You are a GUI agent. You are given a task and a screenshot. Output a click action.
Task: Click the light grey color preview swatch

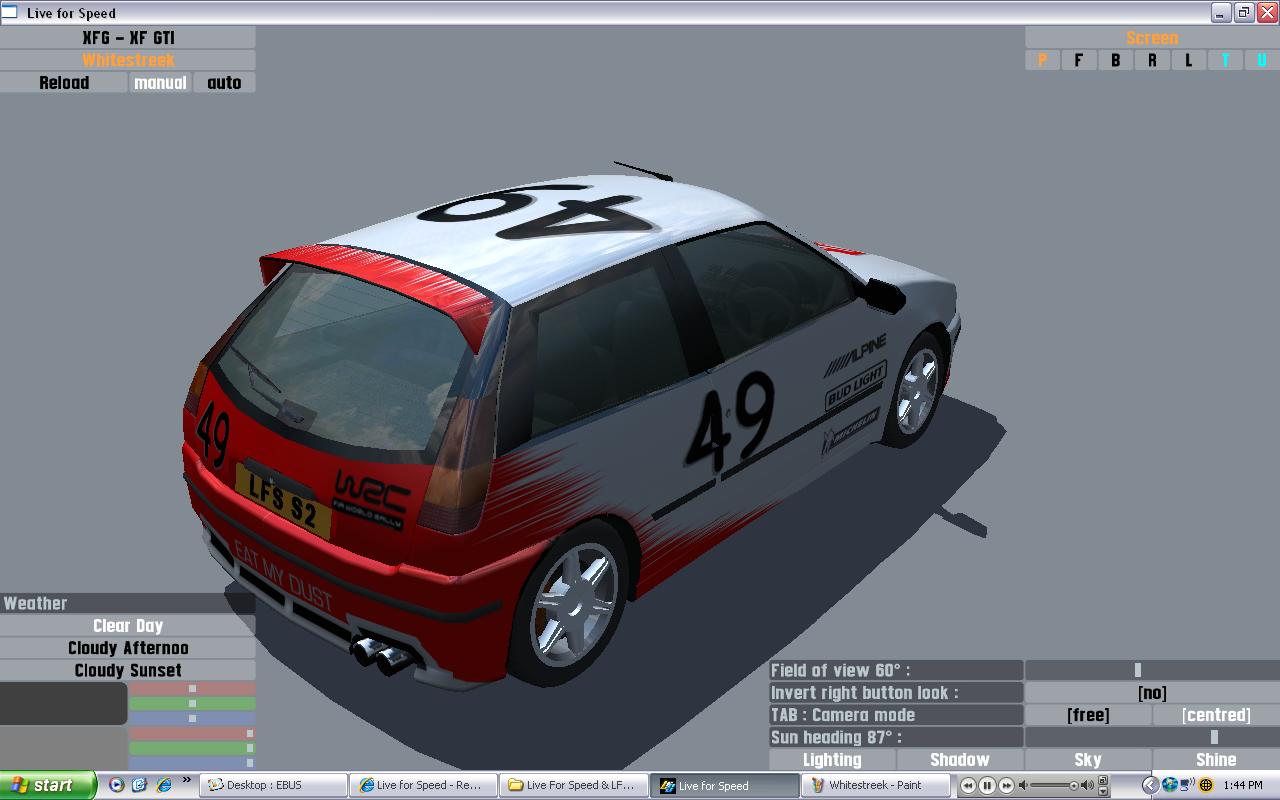tap(63, 749)
